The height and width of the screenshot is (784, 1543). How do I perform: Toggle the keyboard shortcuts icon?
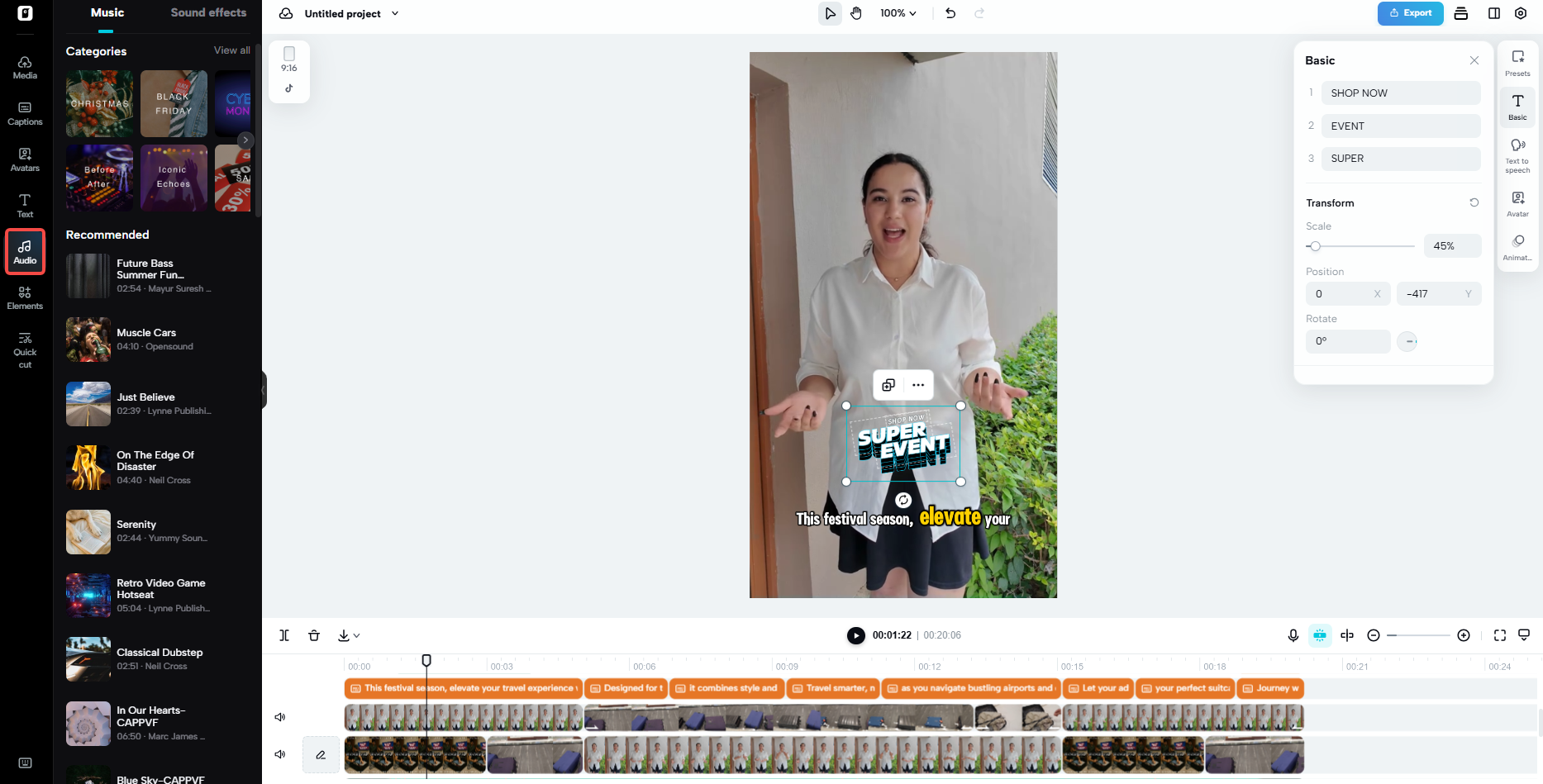coord(25,763)
